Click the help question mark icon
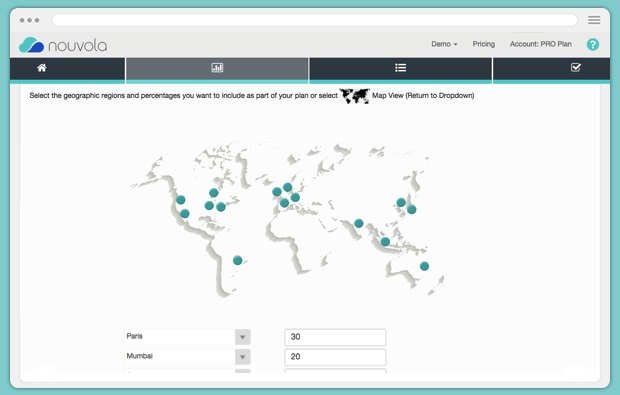This screenshot has width=620, height=395. [x=593, y=44]
